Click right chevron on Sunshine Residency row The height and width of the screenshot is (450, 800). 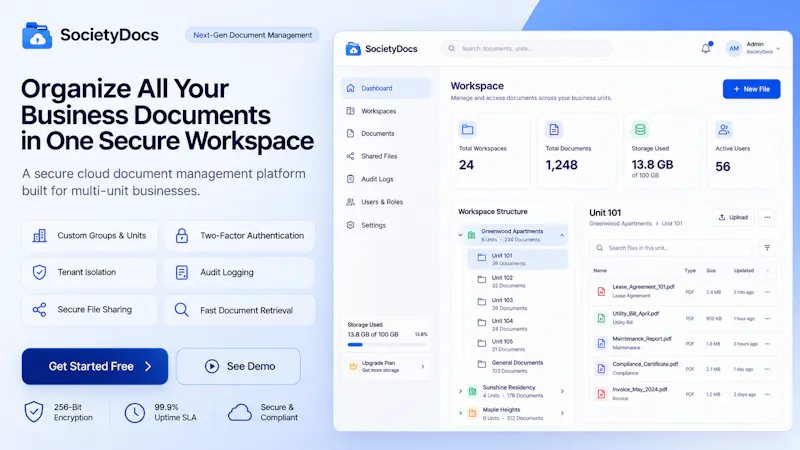point(562,391)
